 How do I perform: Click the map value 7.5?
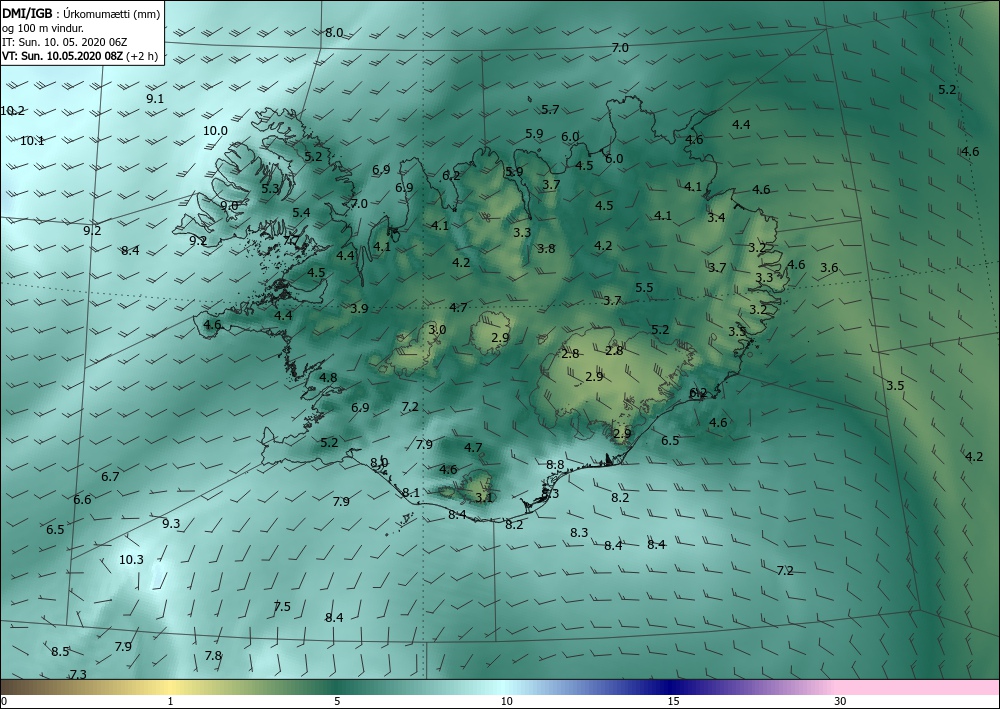coord(282,606)
